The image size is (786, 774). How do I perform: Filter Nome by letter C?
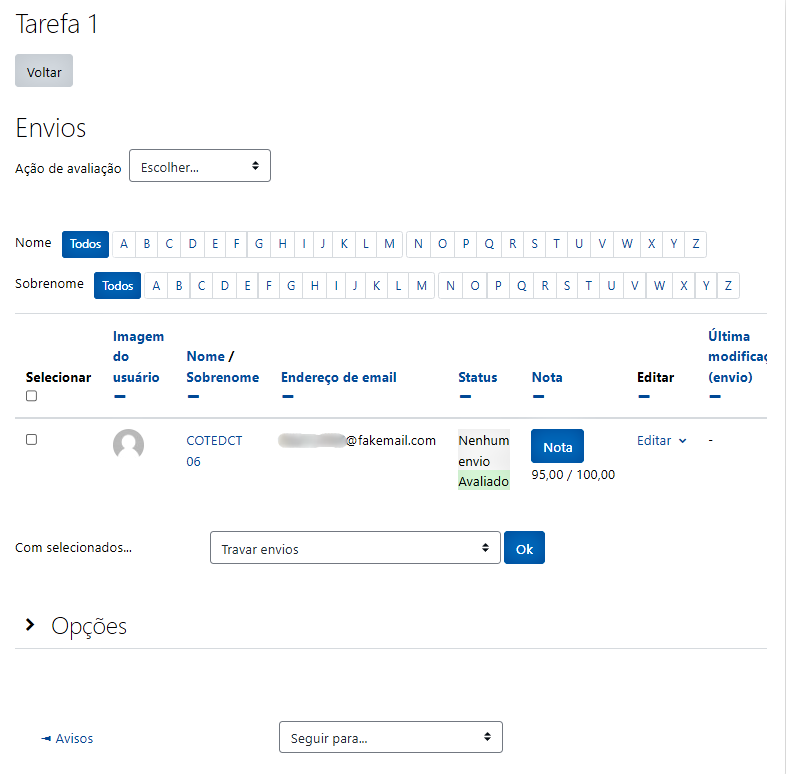coord(169,244)
